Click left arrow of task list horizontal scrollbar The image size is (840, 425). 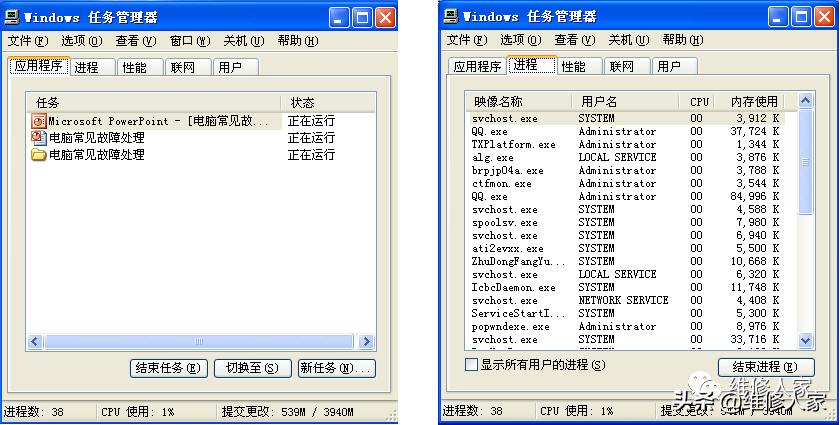click(35, 341)
